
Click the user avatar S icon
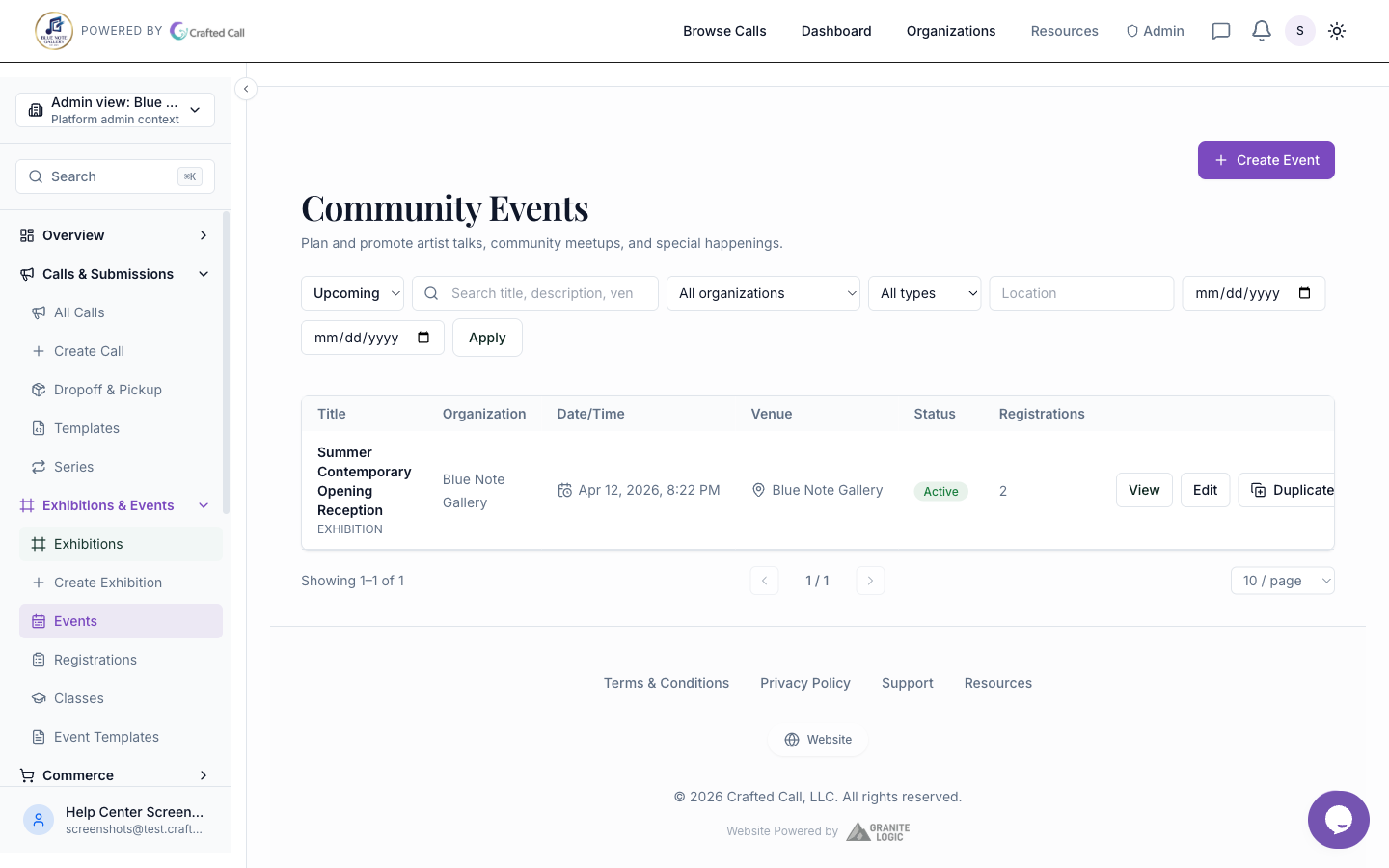(1299, 31)
